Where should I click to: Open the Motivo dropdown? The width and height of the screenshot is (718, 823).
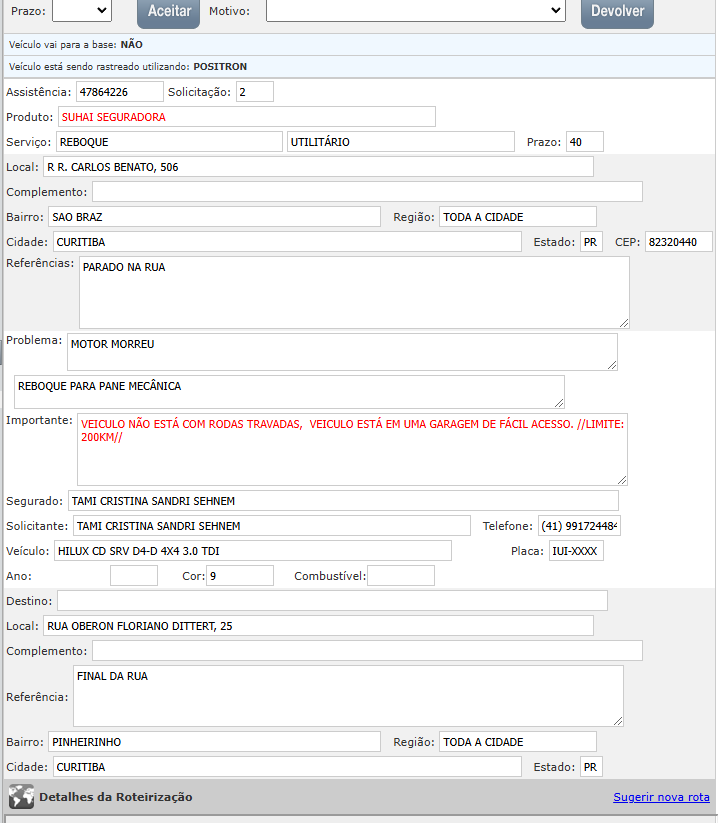416,10
